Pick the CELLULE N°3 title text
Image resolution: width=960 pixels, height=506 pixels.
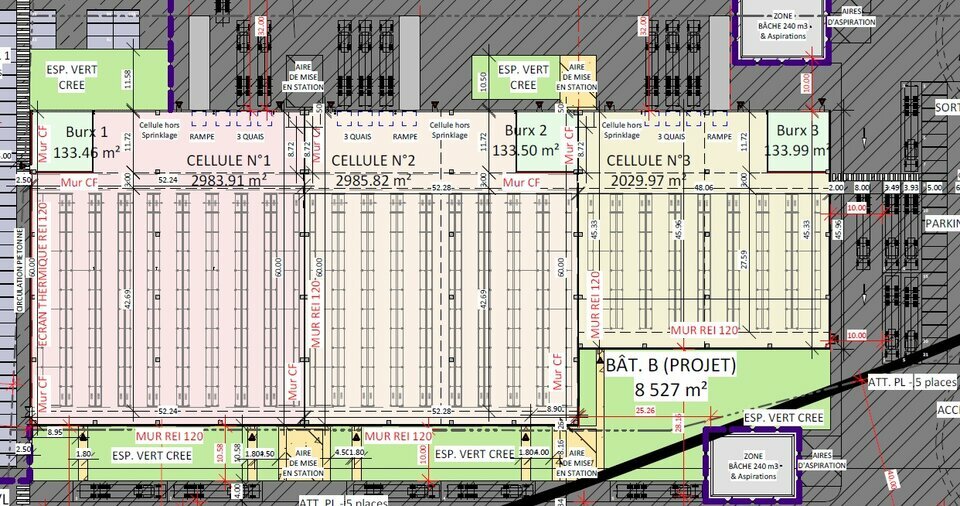coord(649,160)
